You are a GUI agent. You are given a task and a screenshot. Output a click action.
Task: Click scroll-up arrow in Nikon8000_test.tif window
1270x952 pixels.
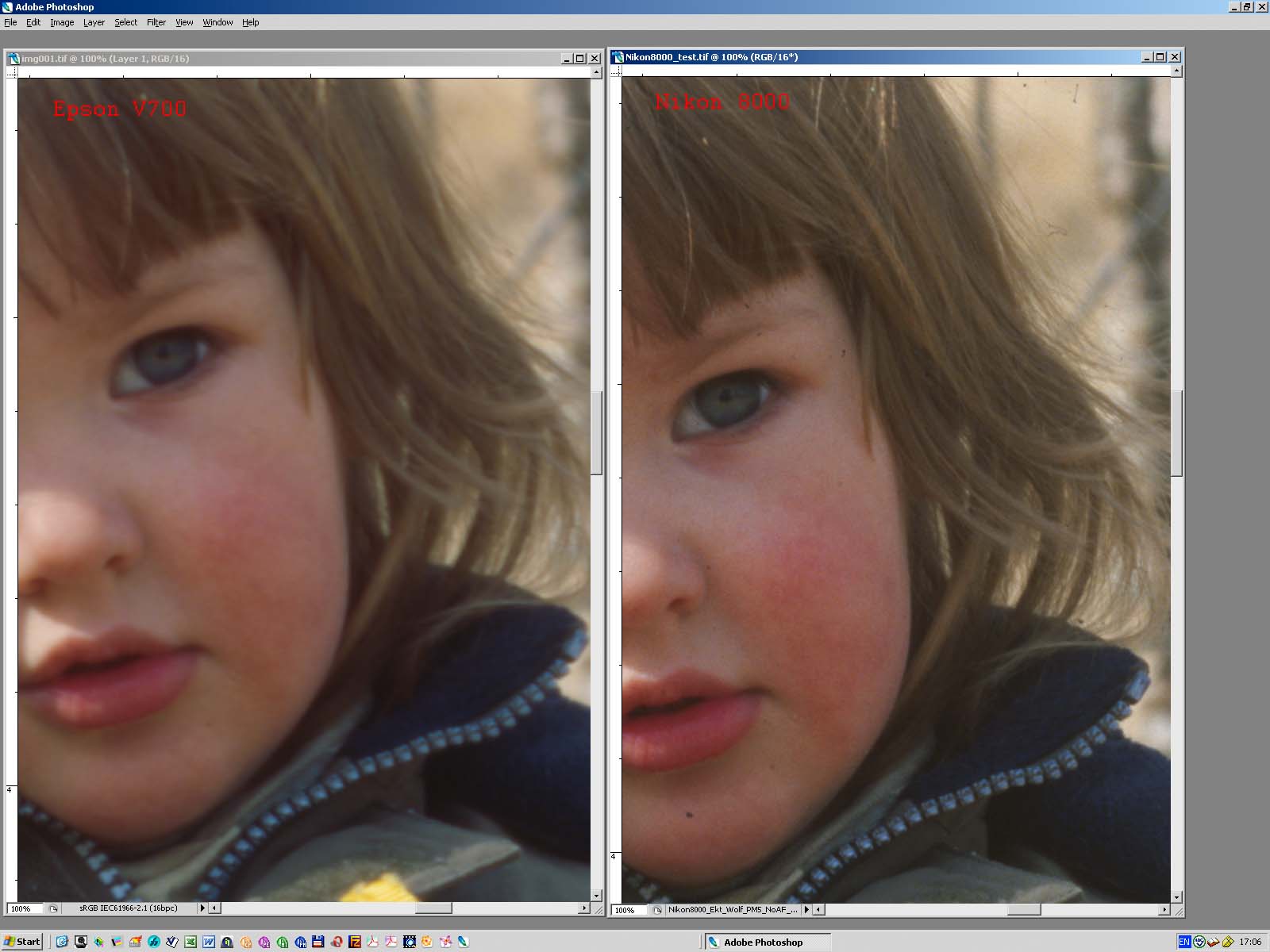coord(1177,71)
